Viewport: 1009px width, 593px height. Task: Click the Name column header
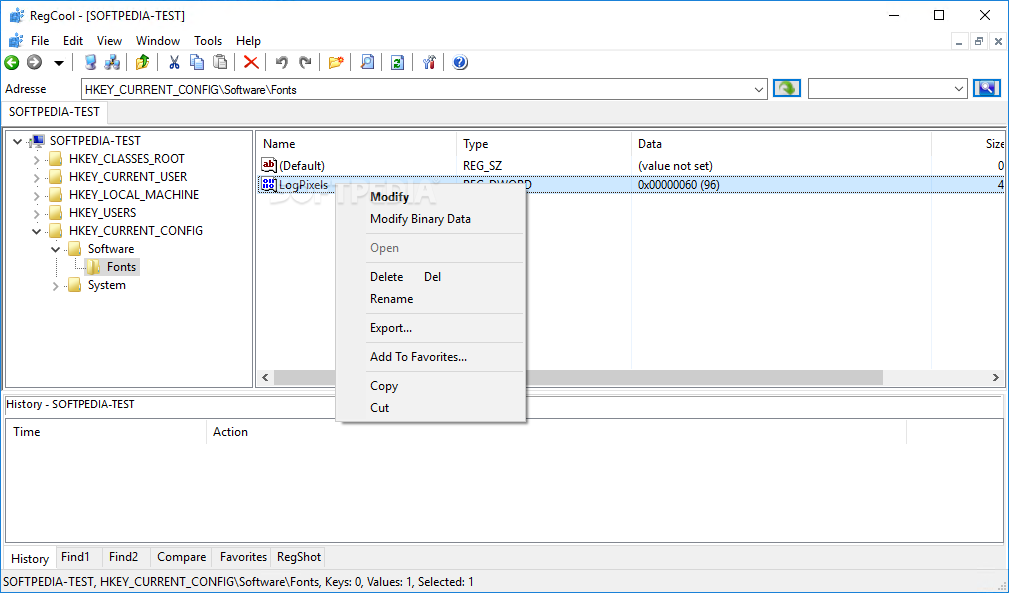[x=356, y=144]
